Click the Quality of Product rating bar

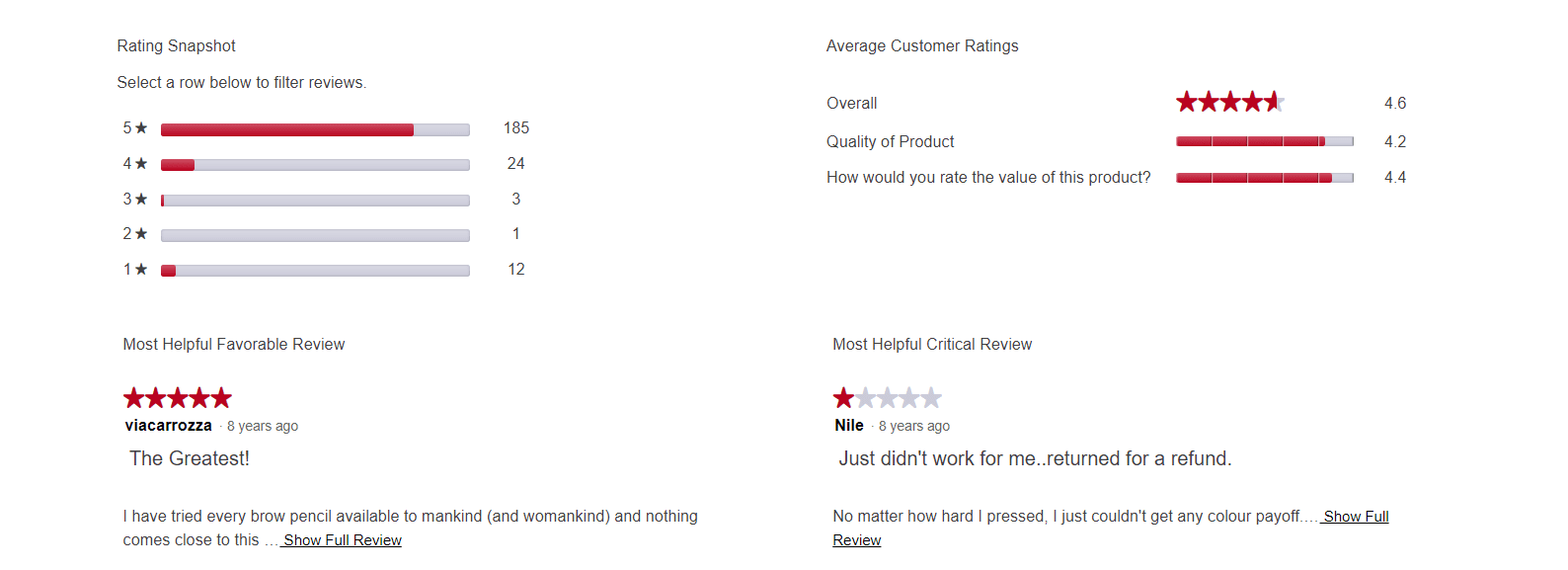pyautogui.click(x=1264, y=141)
